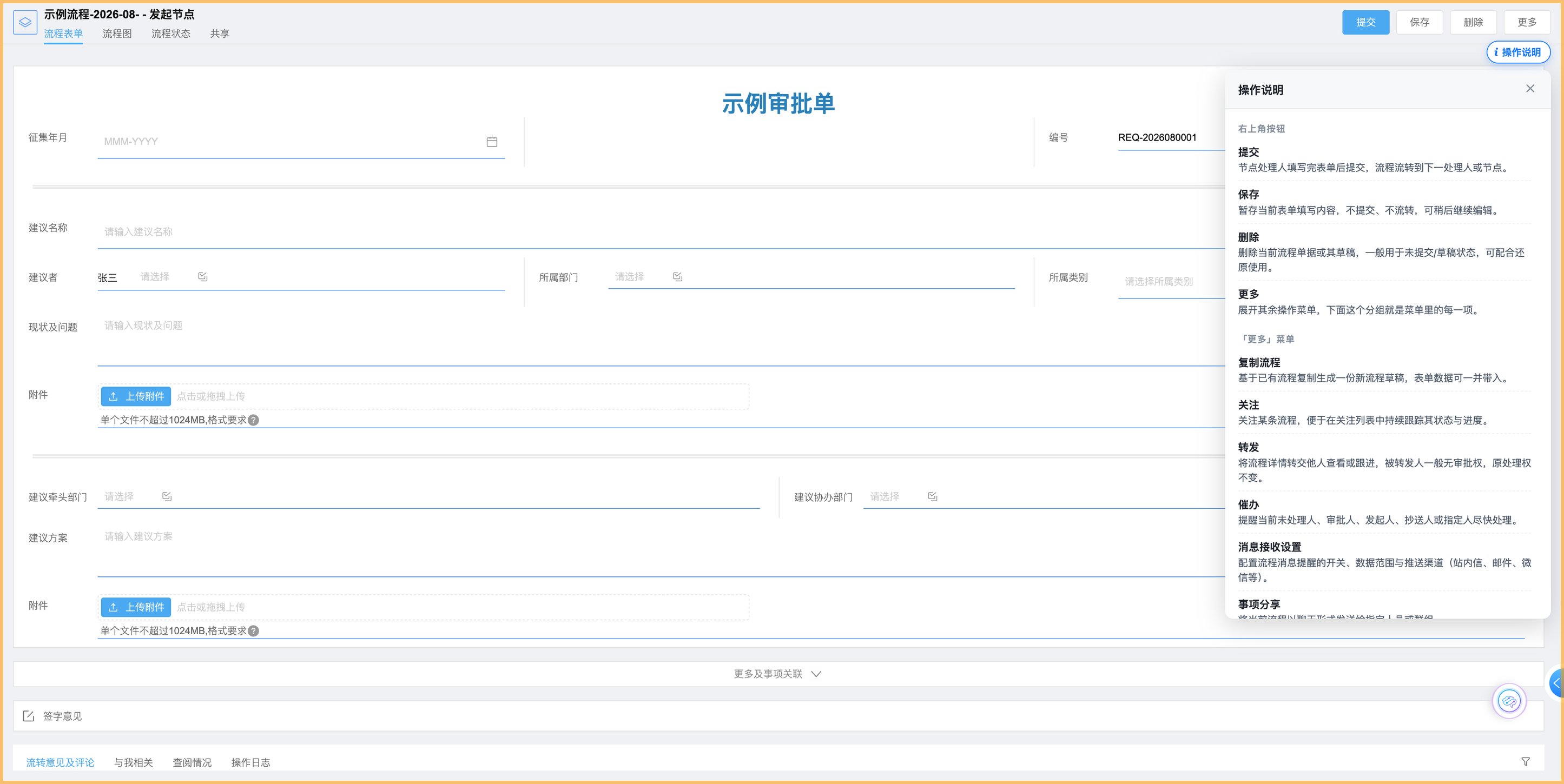
Task: Switch to the 流程表单 tab
Action: [63, 34]
